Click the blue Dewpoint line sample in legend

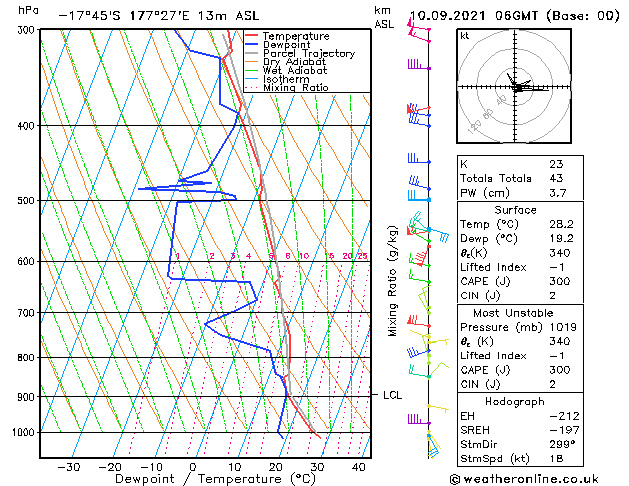(x=252, y=45)
